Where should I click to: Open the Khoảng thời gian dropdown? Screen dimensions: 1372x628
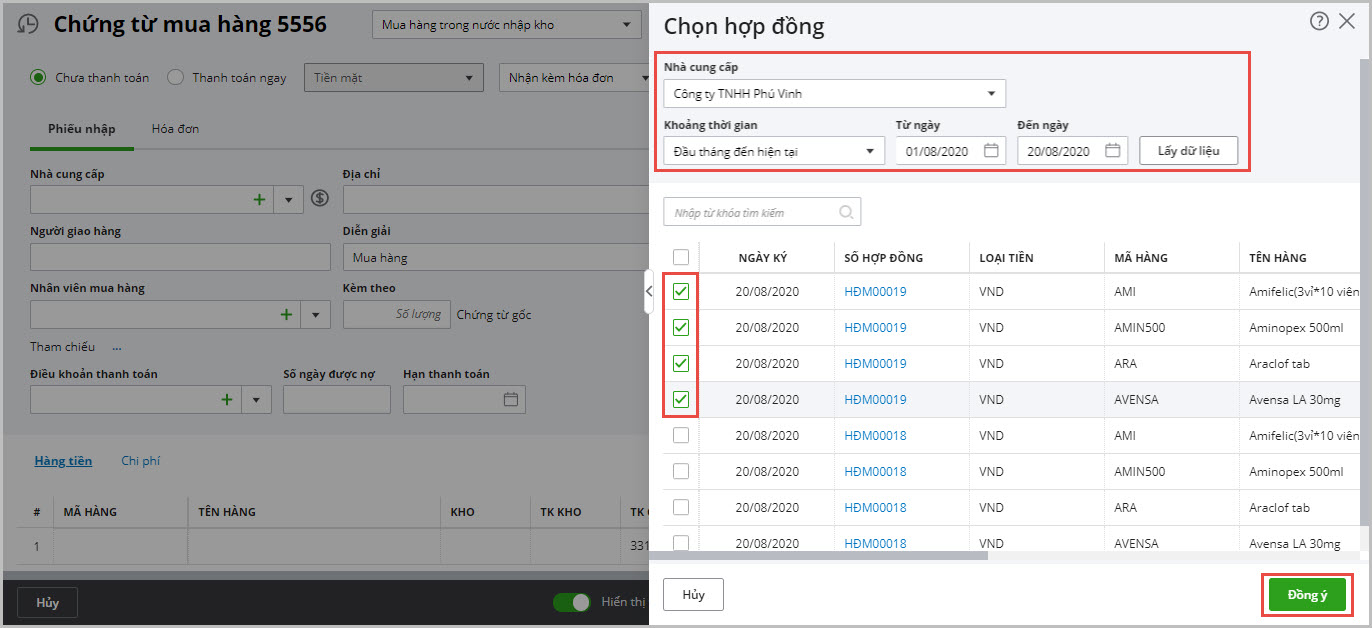point(870,152)
